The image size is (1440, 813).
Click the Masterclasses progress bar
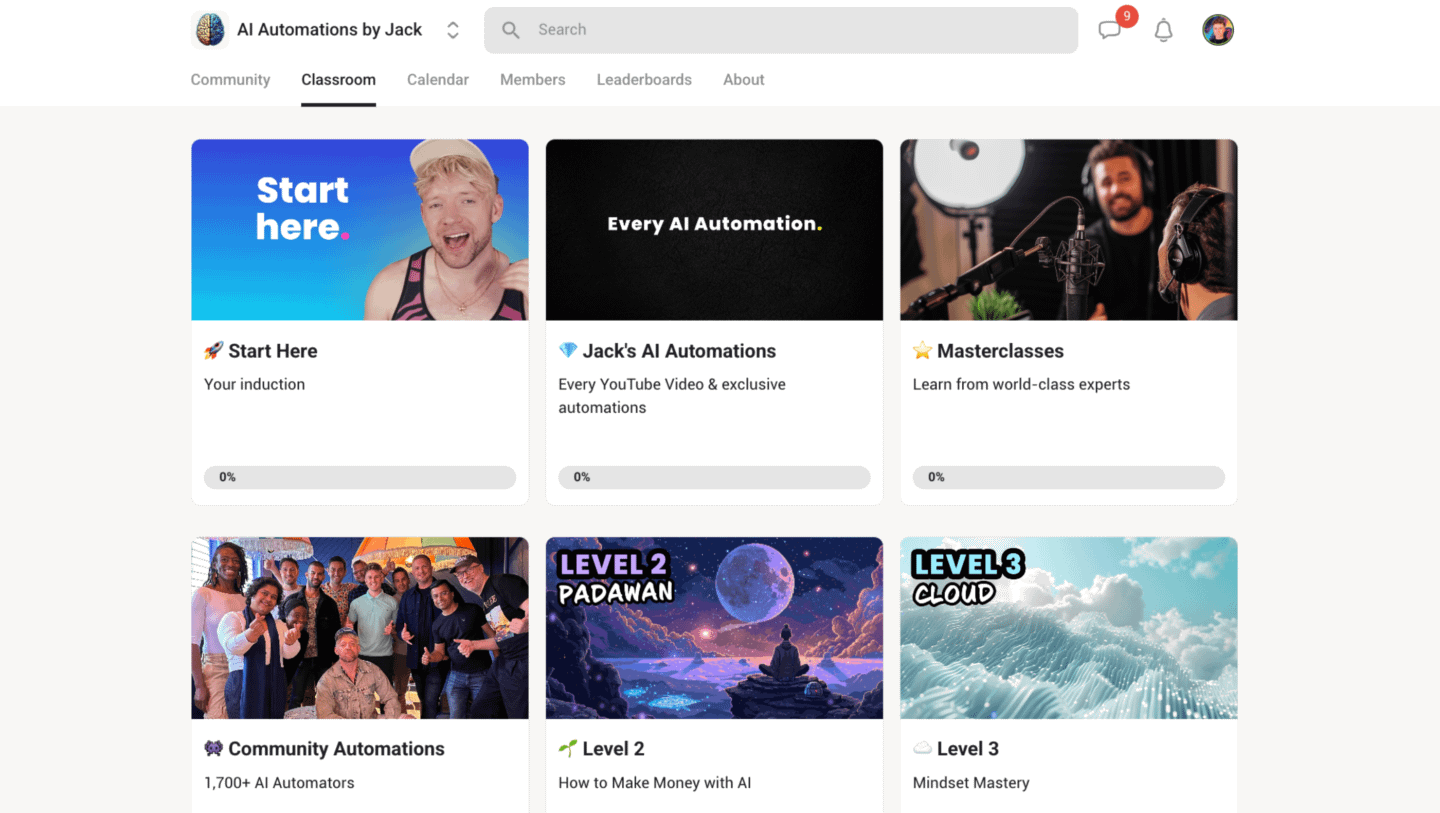click(1069, 477)
